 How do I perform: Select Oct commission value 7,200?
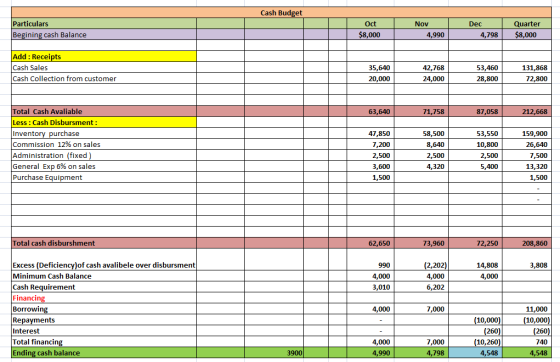click(370, 145)
